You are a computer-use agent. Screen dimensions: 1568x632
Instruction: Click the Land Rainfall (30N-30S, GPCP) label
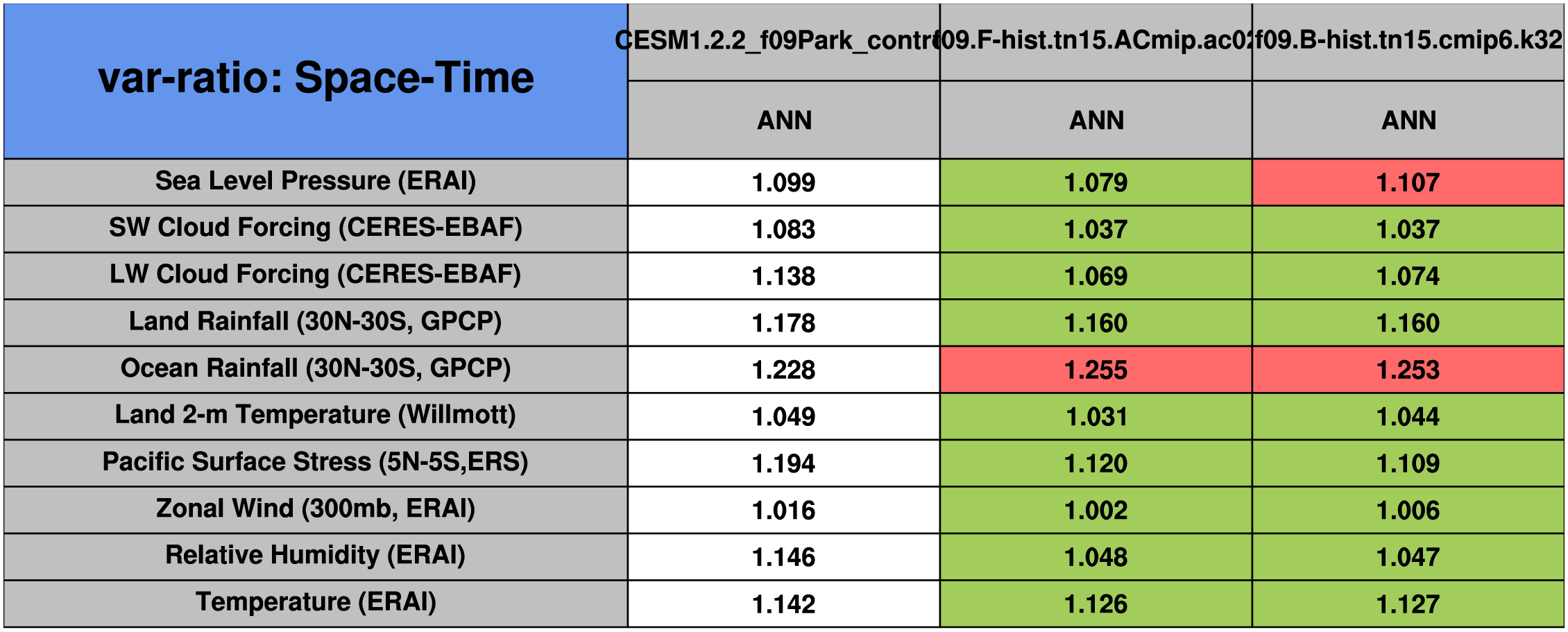pos(316,322)
